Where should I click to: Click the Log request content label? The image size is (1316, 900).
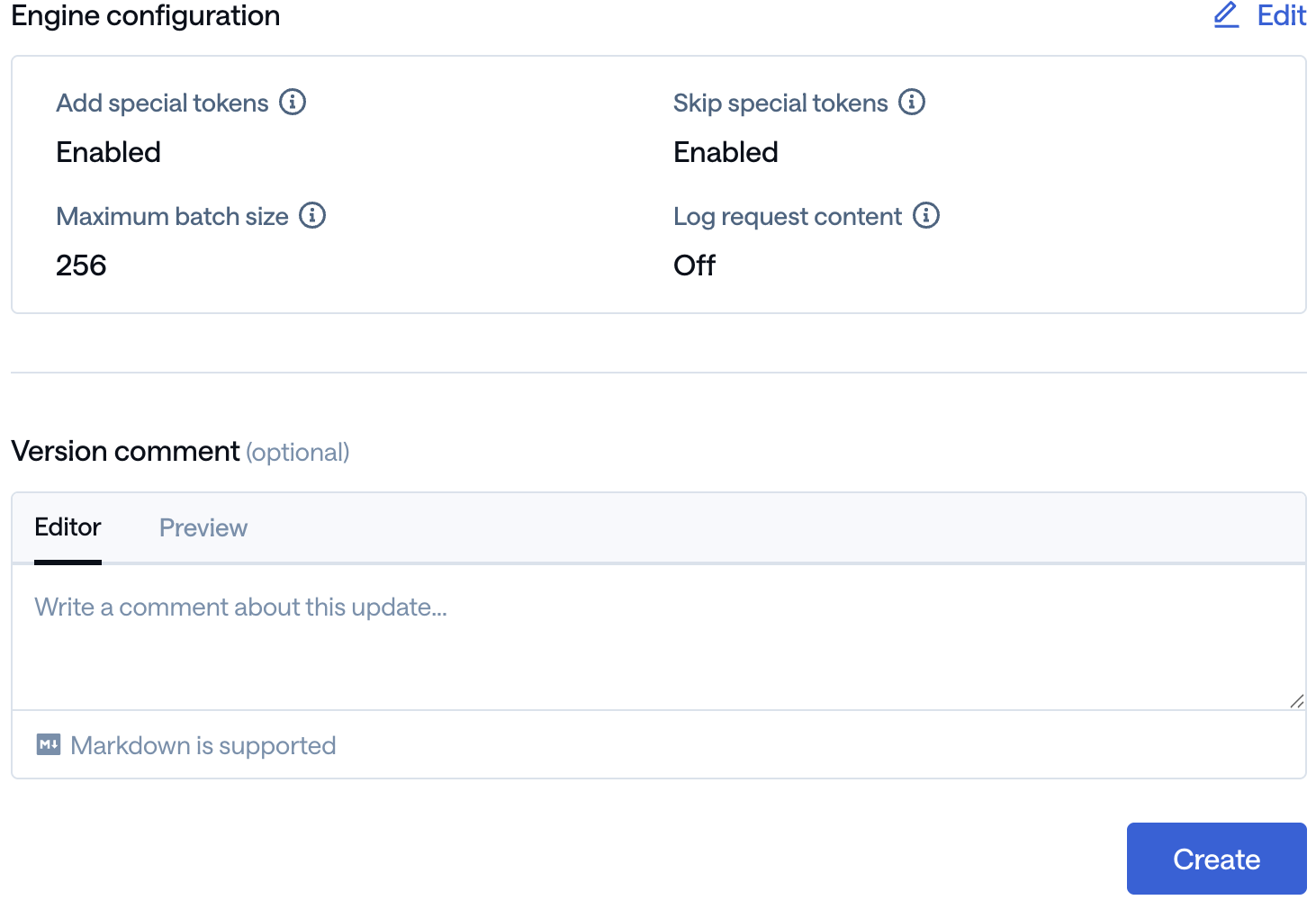click(788, 217)
